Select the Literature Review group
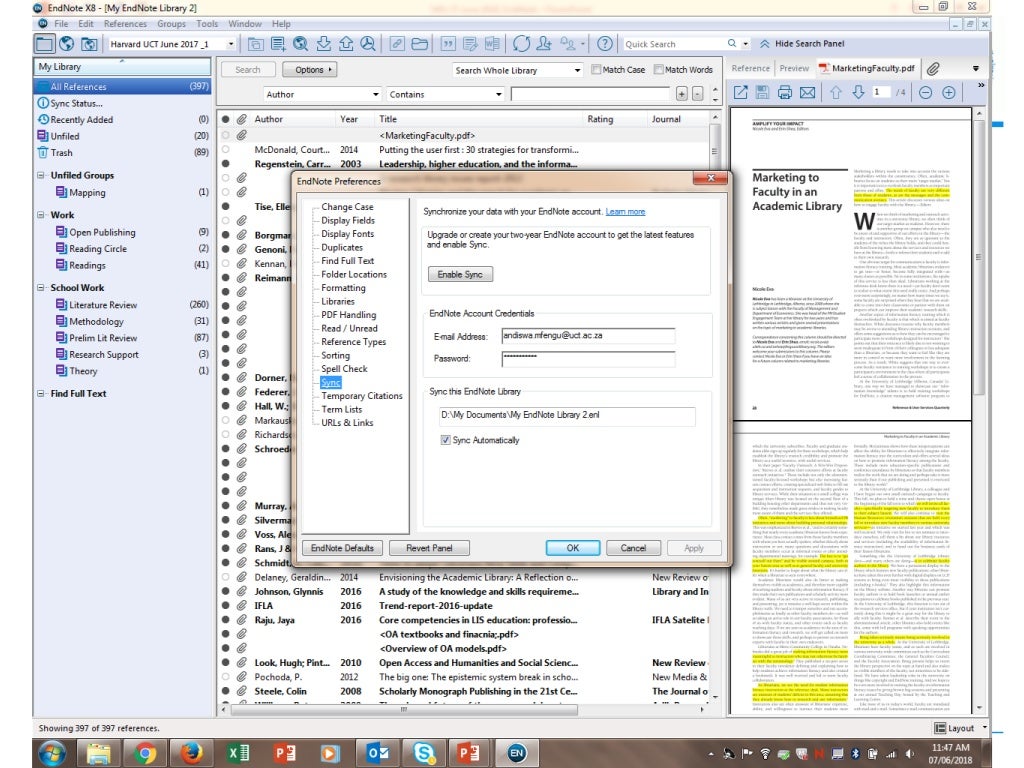Viewport: 1024px width, 768px height. pyautogui.click(x=103, y=305)
